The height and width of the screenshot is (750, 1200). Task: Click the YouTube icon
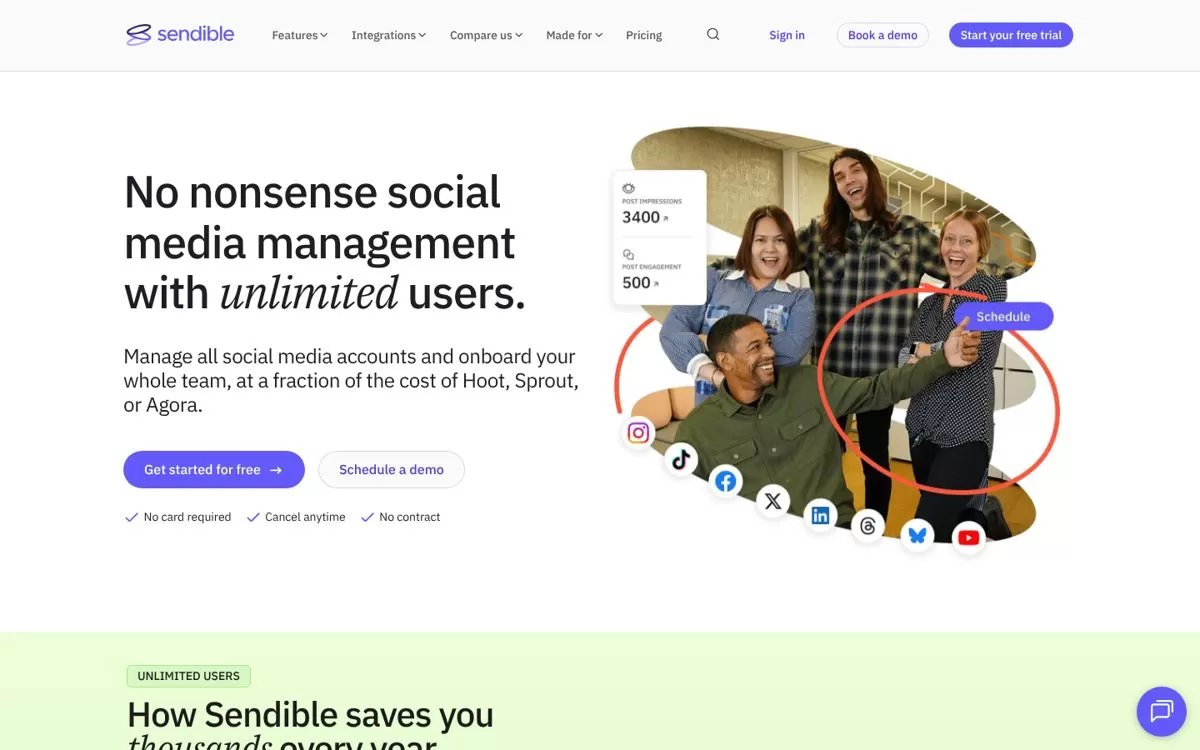[968, 538]
